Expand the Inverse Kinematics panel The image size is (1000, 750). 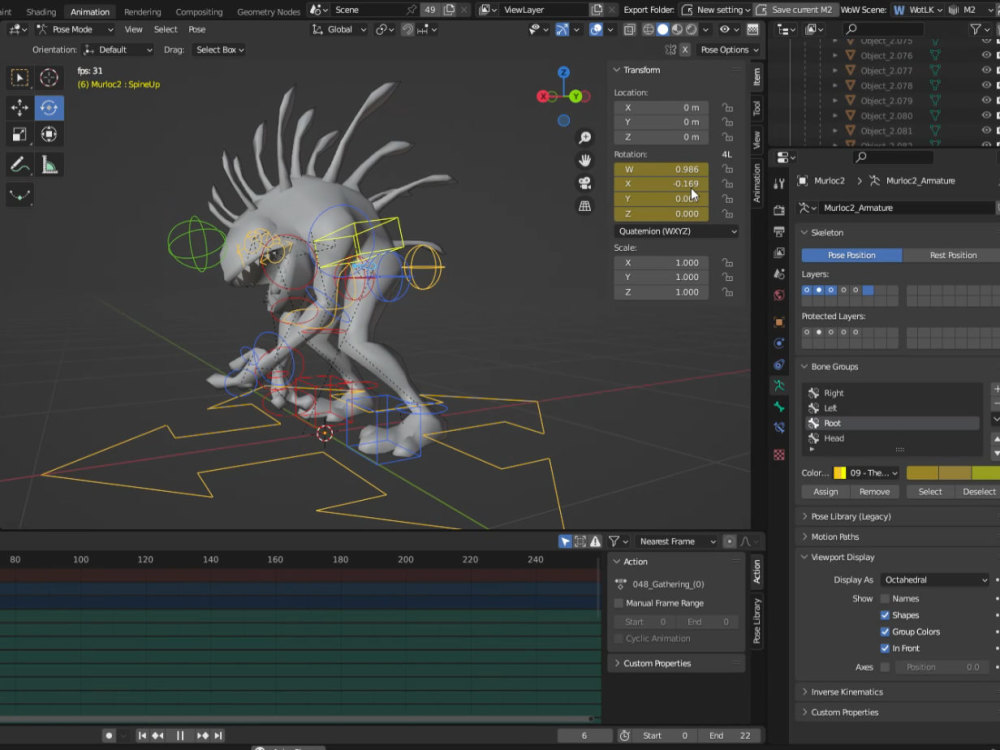(847, 692)
